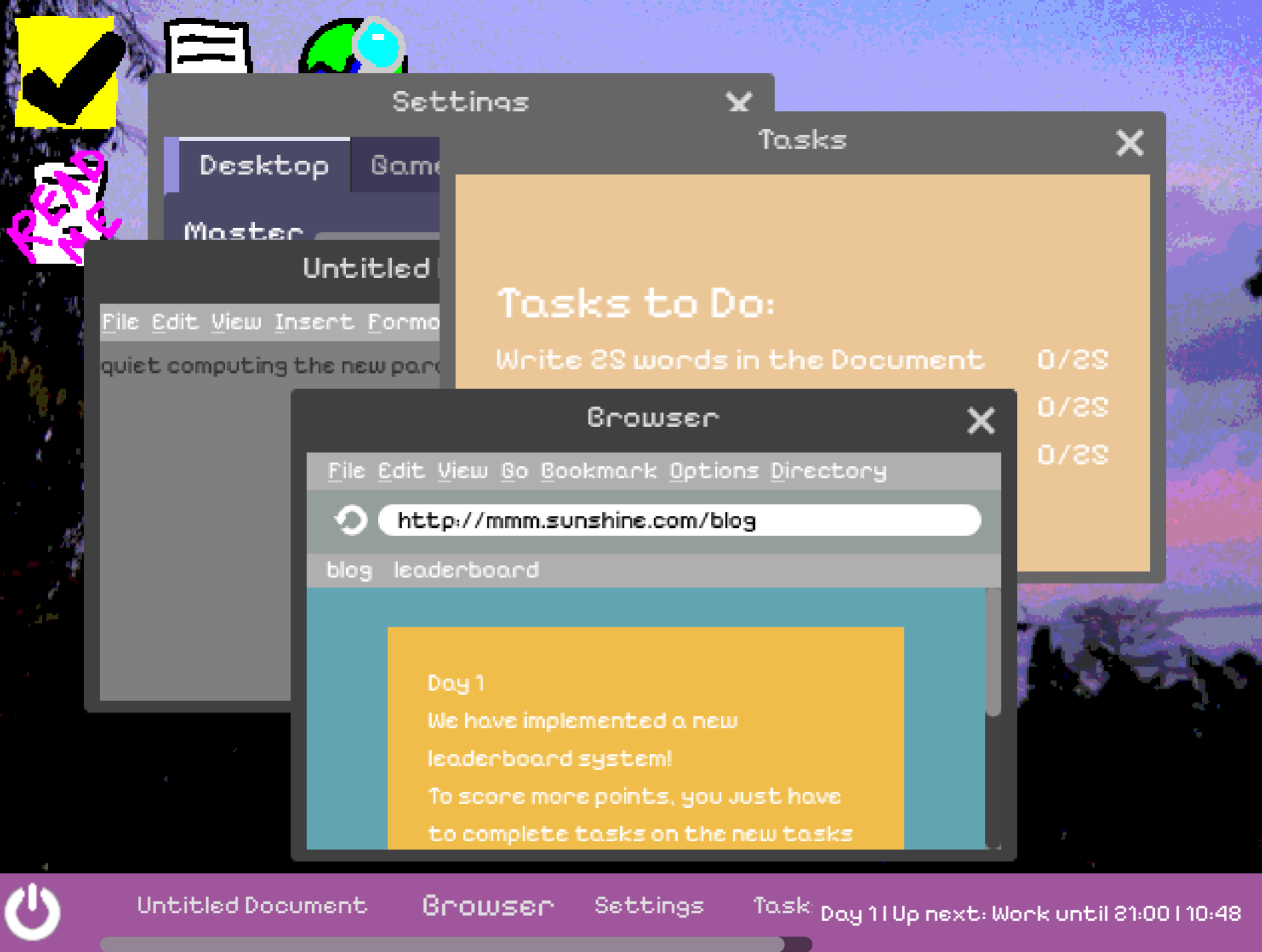Open the white document desktop icon
This screenshot has height=952, width=1262.
pos(207,46)
